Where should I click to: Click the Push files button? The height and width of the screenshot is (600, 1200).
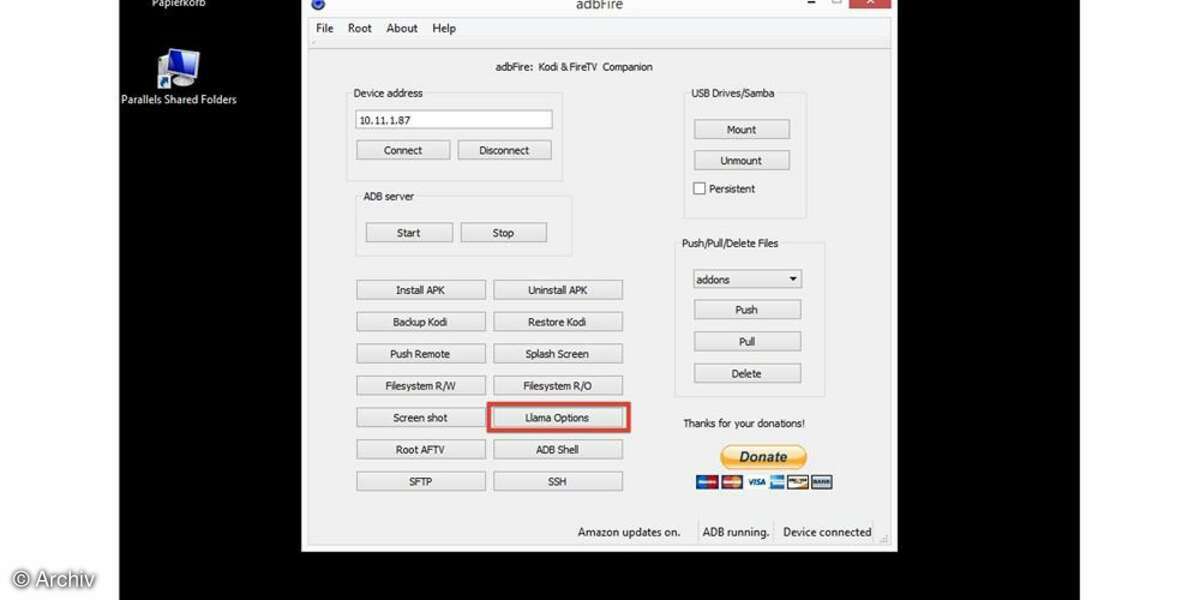(x=747, y=310)
